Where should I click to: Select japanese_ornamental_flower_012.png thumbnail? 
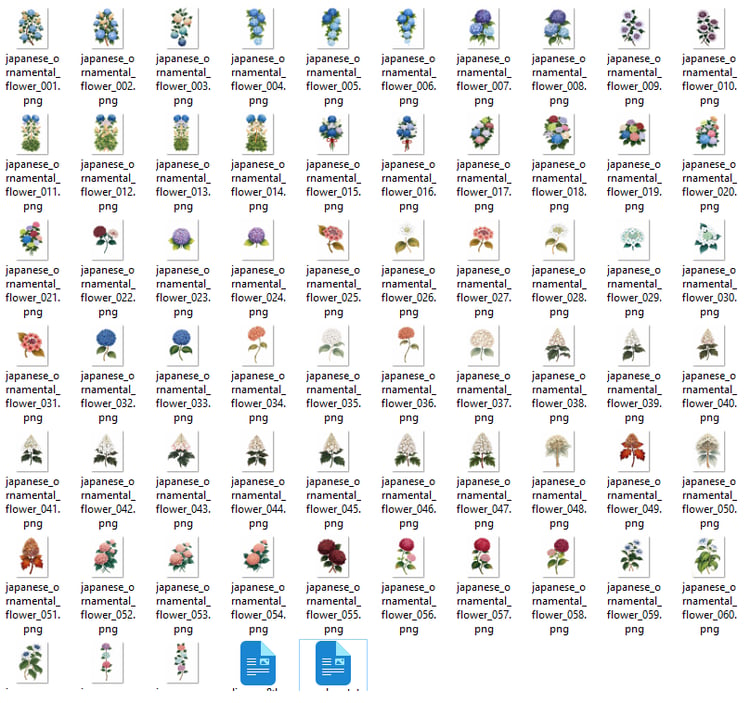tap(107, 134)
